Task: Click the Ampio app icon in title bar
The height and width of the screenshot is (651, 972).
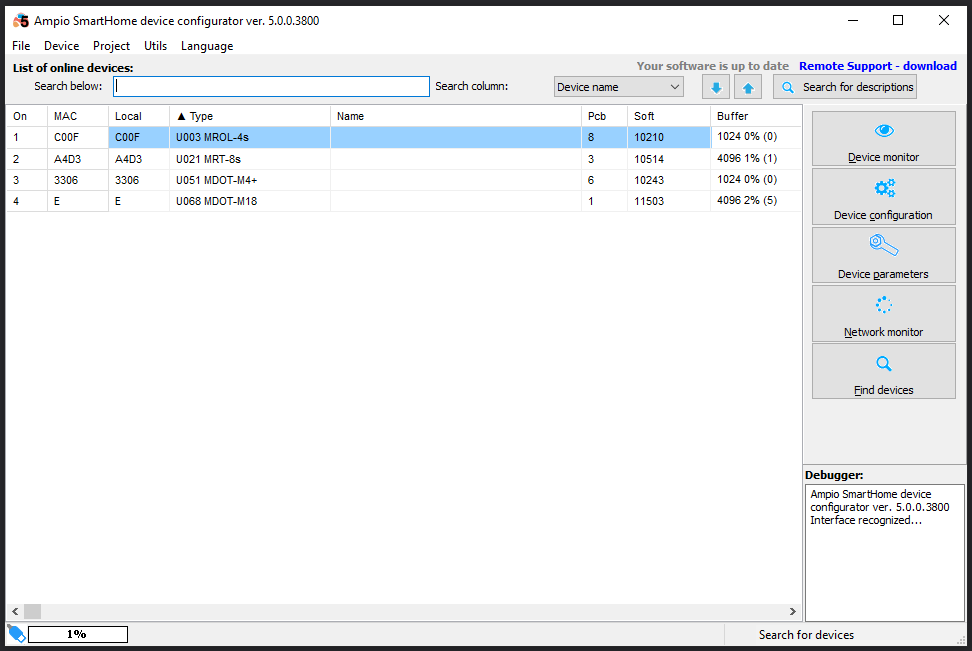Action: [20, 20]
